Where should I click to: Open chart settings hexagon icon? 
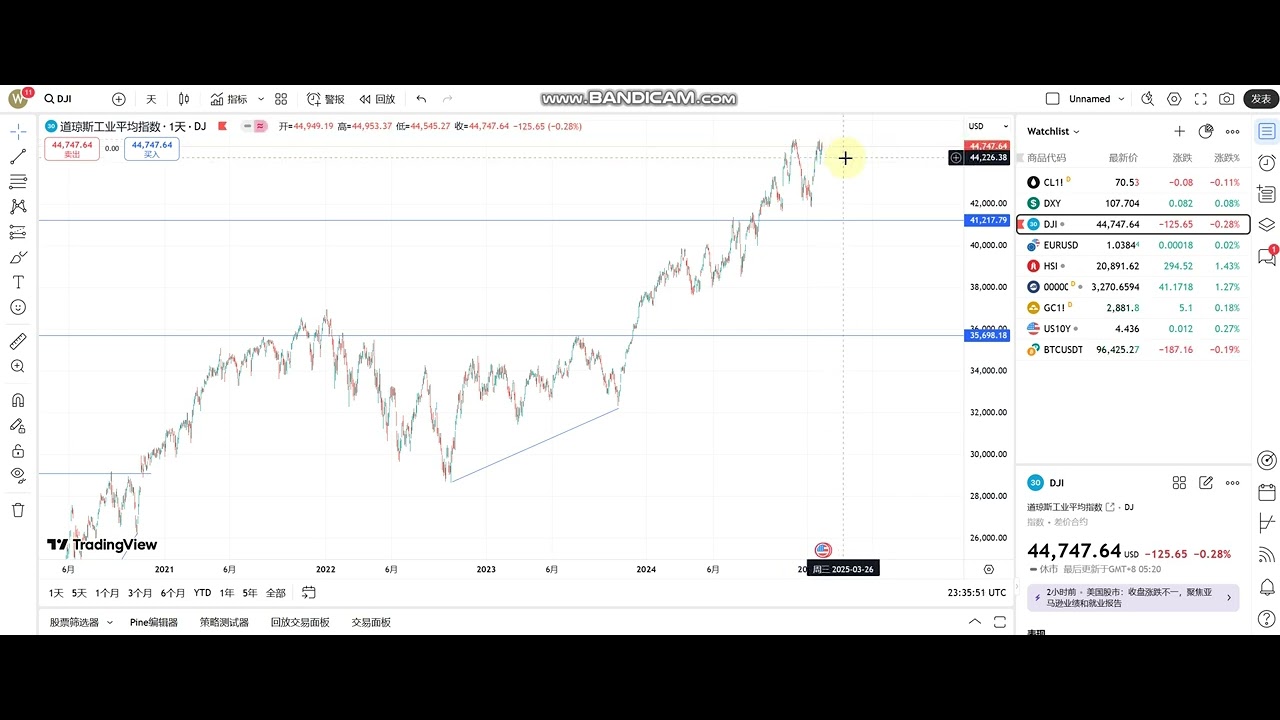(1174, 99)
